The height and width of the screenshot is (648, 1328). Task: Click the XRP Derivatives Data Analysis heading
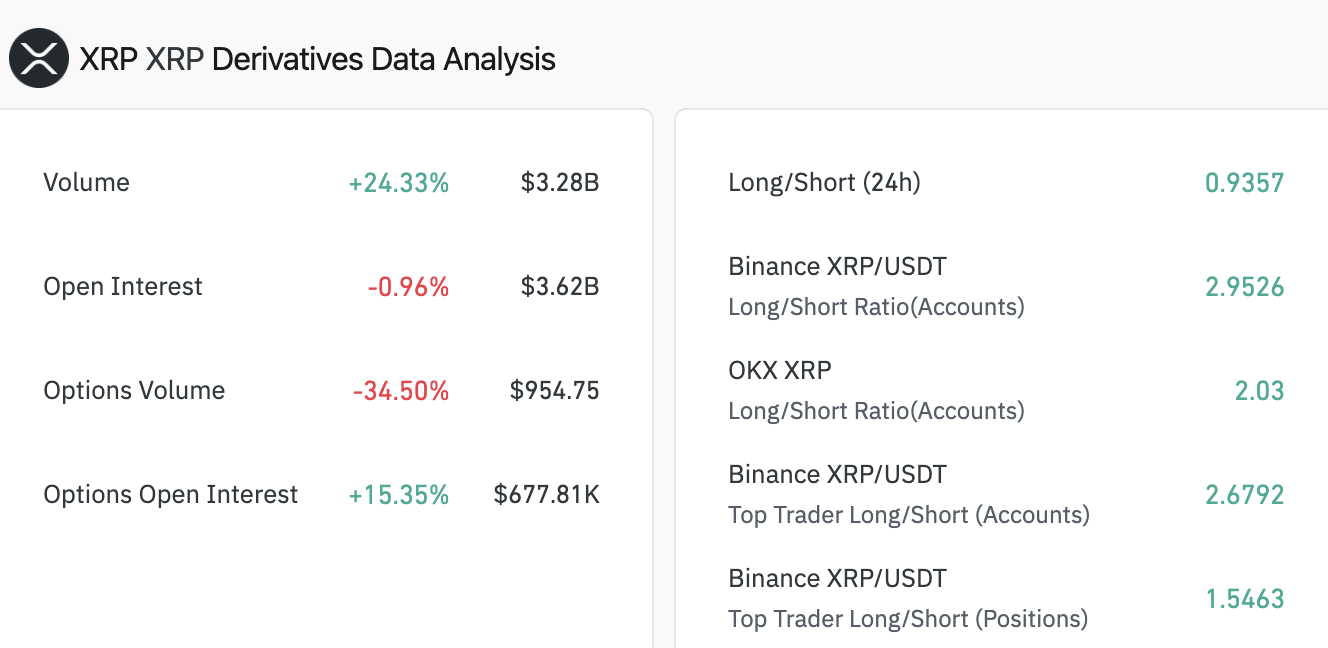pos(317,59)
